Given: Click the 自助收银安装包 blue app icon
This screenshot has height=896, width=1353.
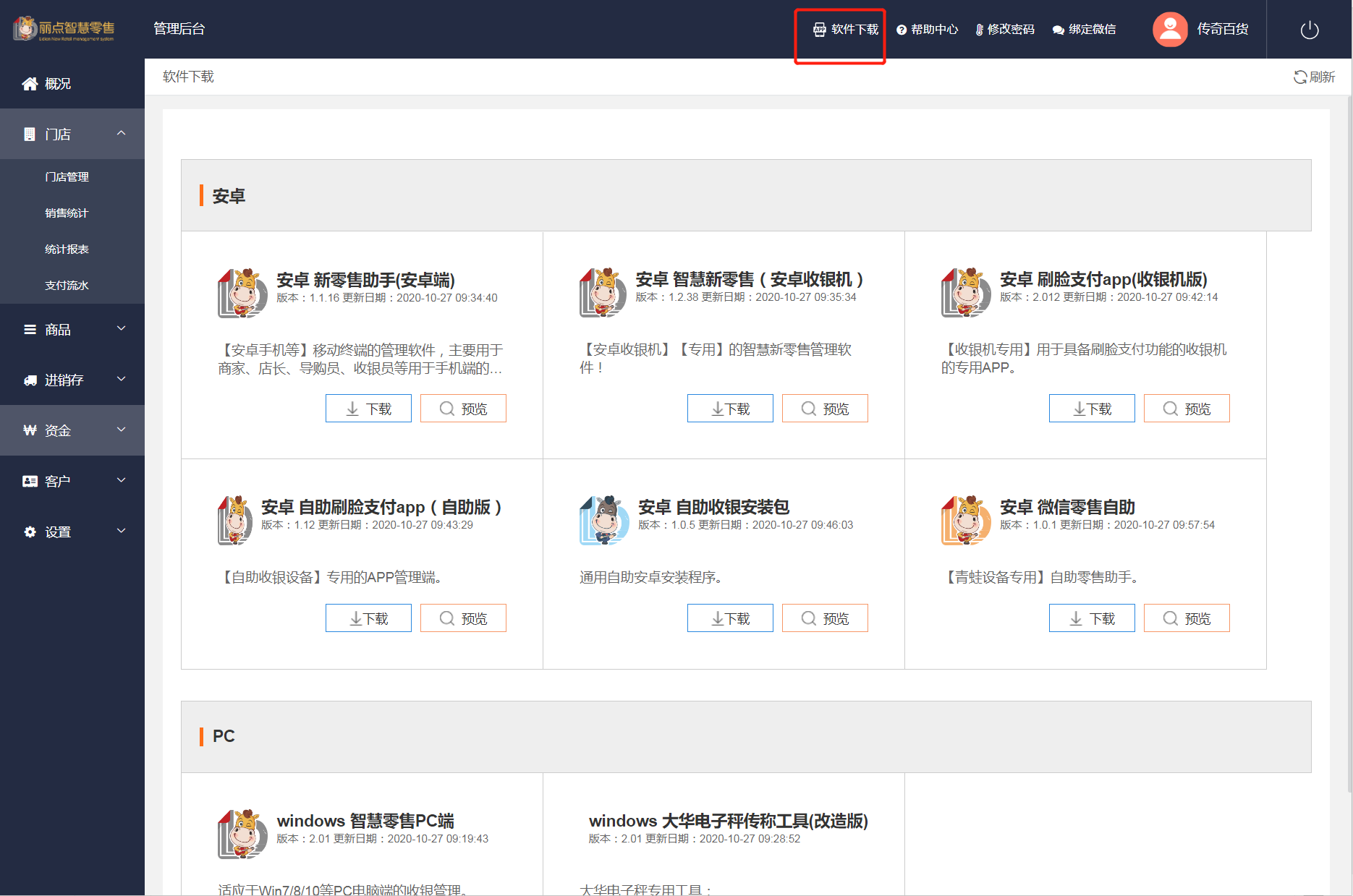Looking at the screenshot, I should pyautogui.click(x=604, y=520).
